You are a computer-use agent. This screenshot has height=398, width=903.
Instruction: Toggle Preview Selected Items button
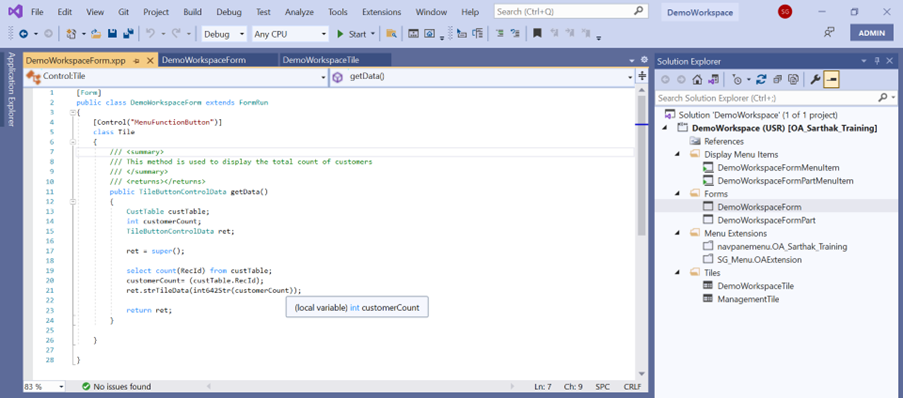[831, 79]
